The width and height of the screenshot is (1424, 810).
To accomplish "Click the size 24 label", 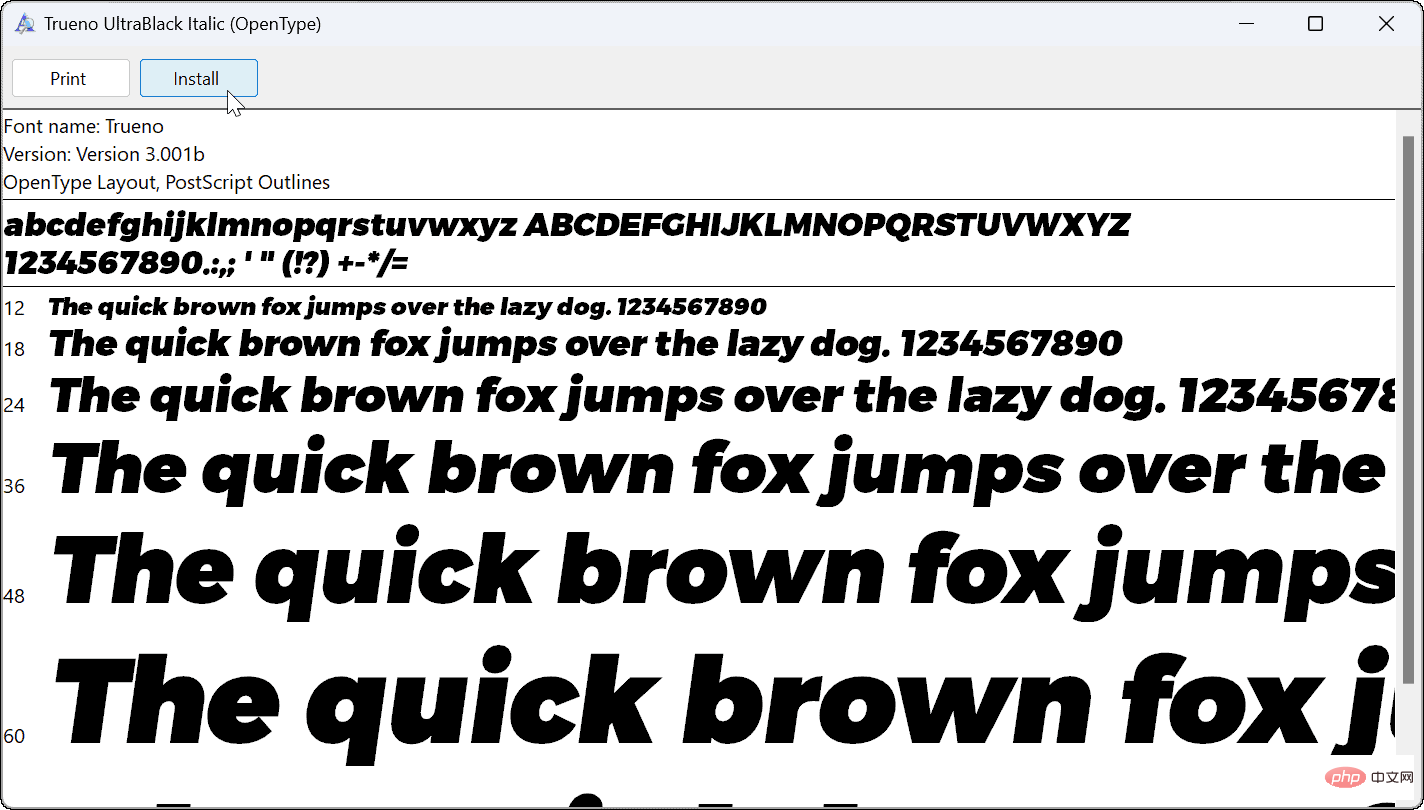I will [14, 405].
